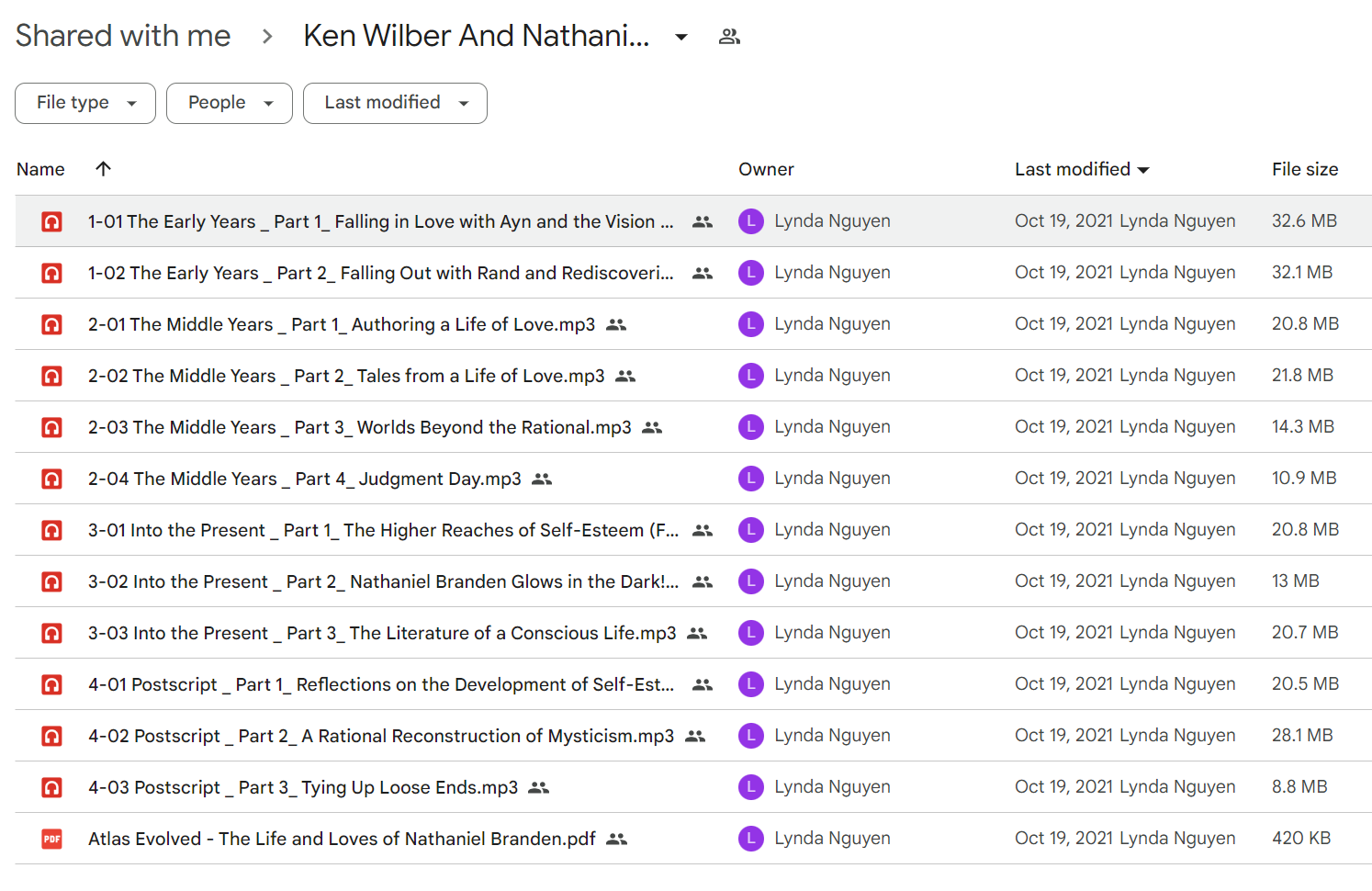Open the File type filter dropdown
Screen dimensions: 1372x891
click(85, 103)
